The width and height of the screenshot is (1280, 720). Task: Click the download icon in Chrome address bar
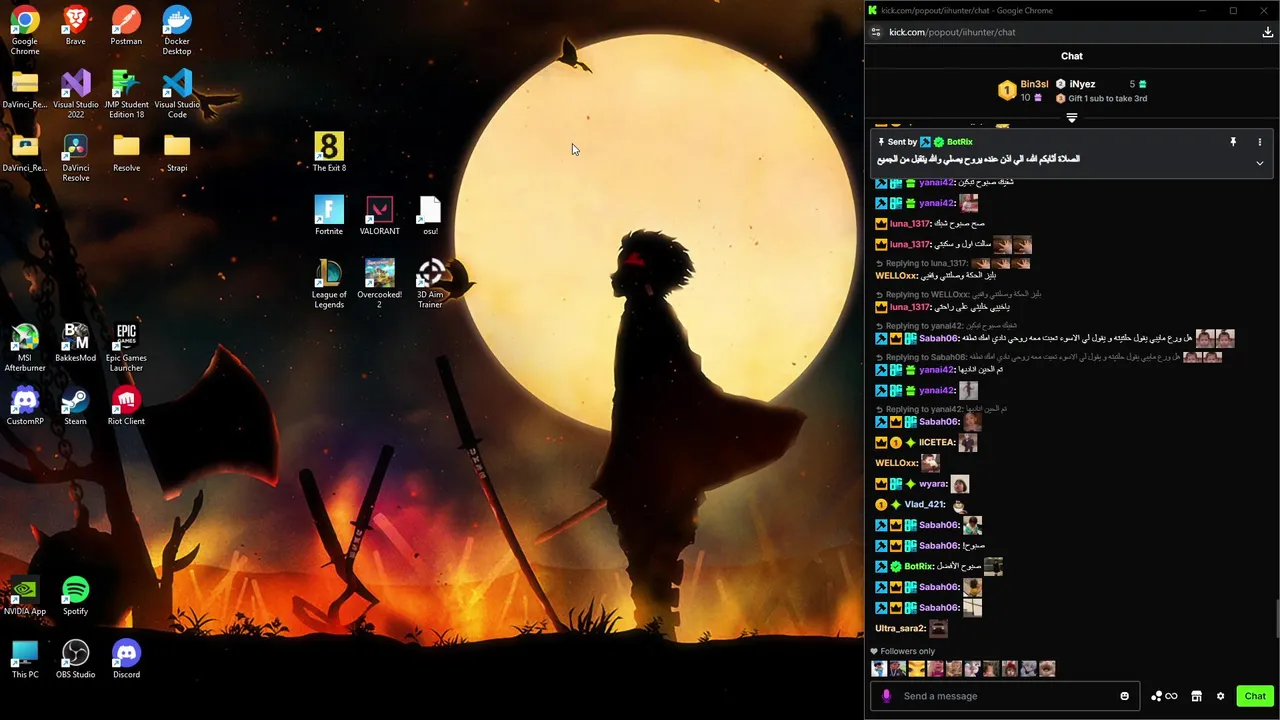1267,32
